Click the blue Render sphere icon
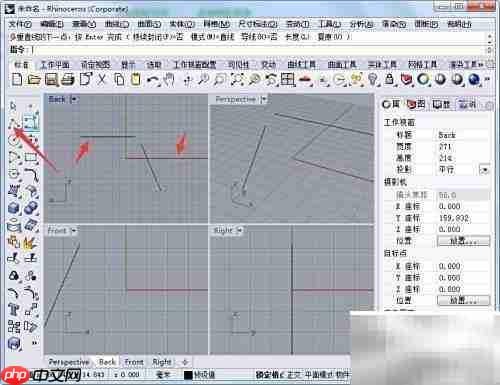Image resolution: width=500 pixels, height=385 pixels. point(474,79)
